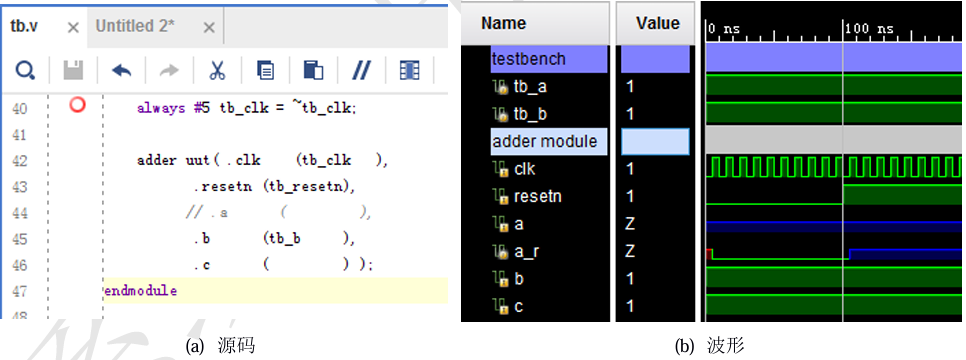Switch to the Untitled 2* tab
966x360 pixels.
pos(135,27)
